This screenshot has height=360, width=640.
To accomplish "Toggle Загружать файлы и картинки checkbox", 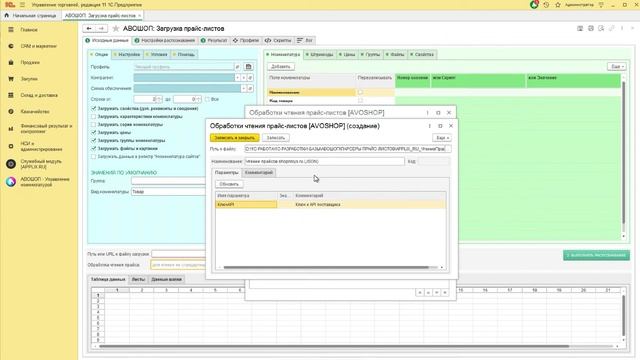I will [x=93, y=149].
